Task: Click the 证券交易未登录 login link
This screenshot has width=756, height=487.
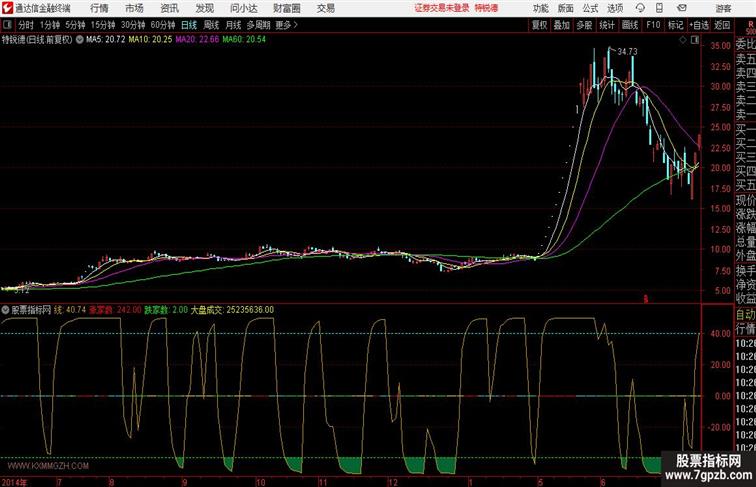Action: click(442, 8)
